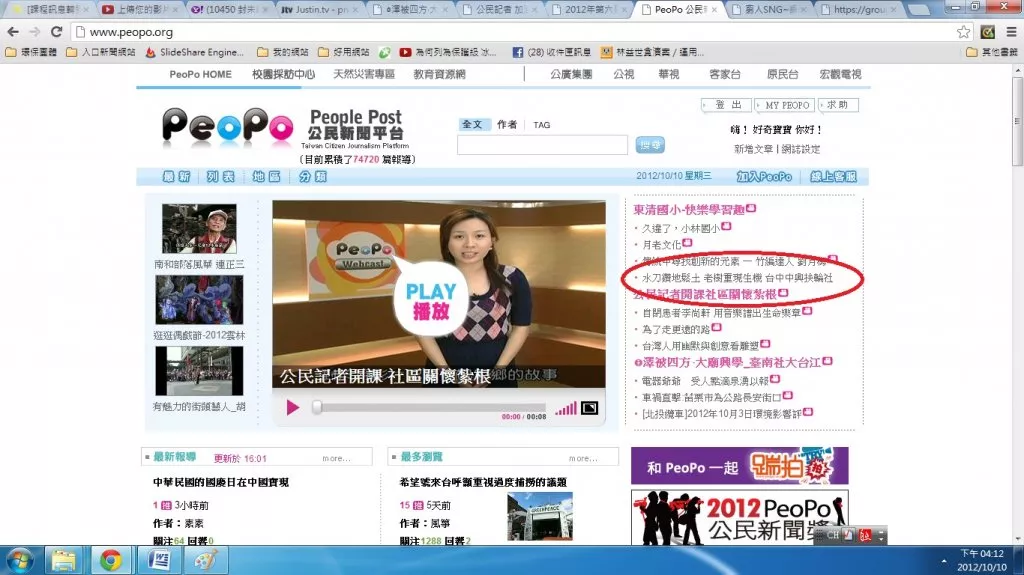
Task: Open the [北投纜車]2012年10月3日 story link
Action: click(722, 414)
